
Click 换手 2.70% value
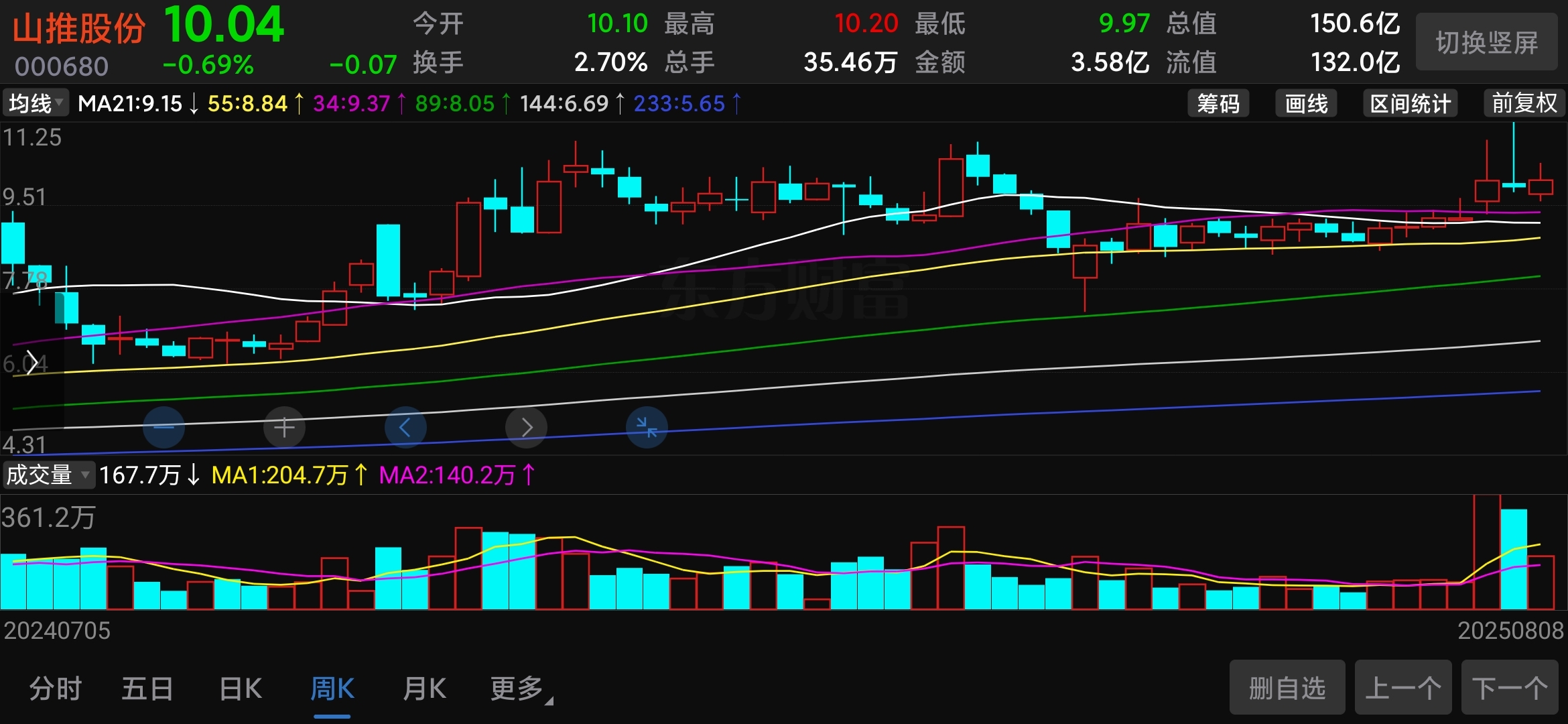610,62
